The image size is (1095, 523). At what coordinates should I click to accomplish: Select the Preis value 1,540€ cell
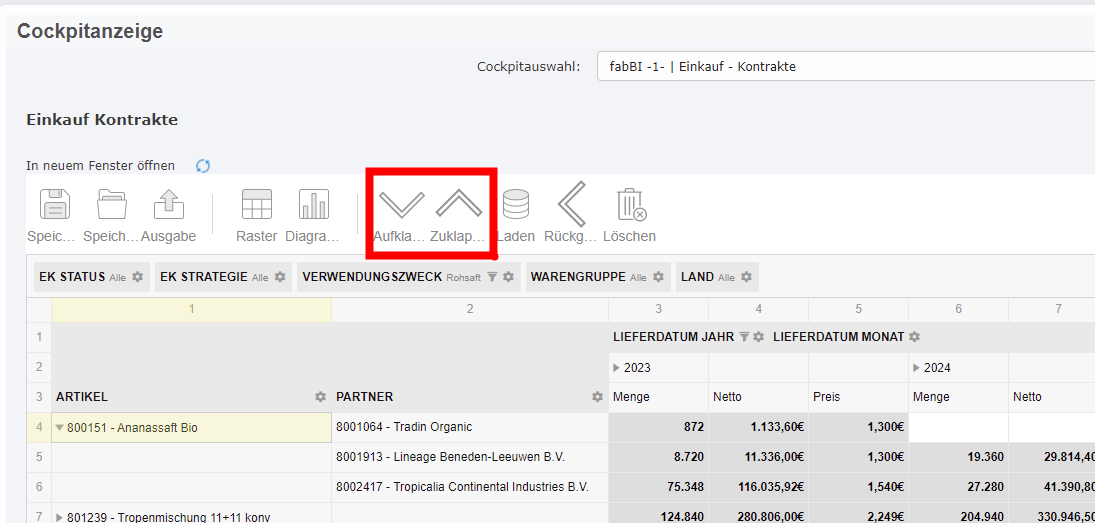click(859, 487)
